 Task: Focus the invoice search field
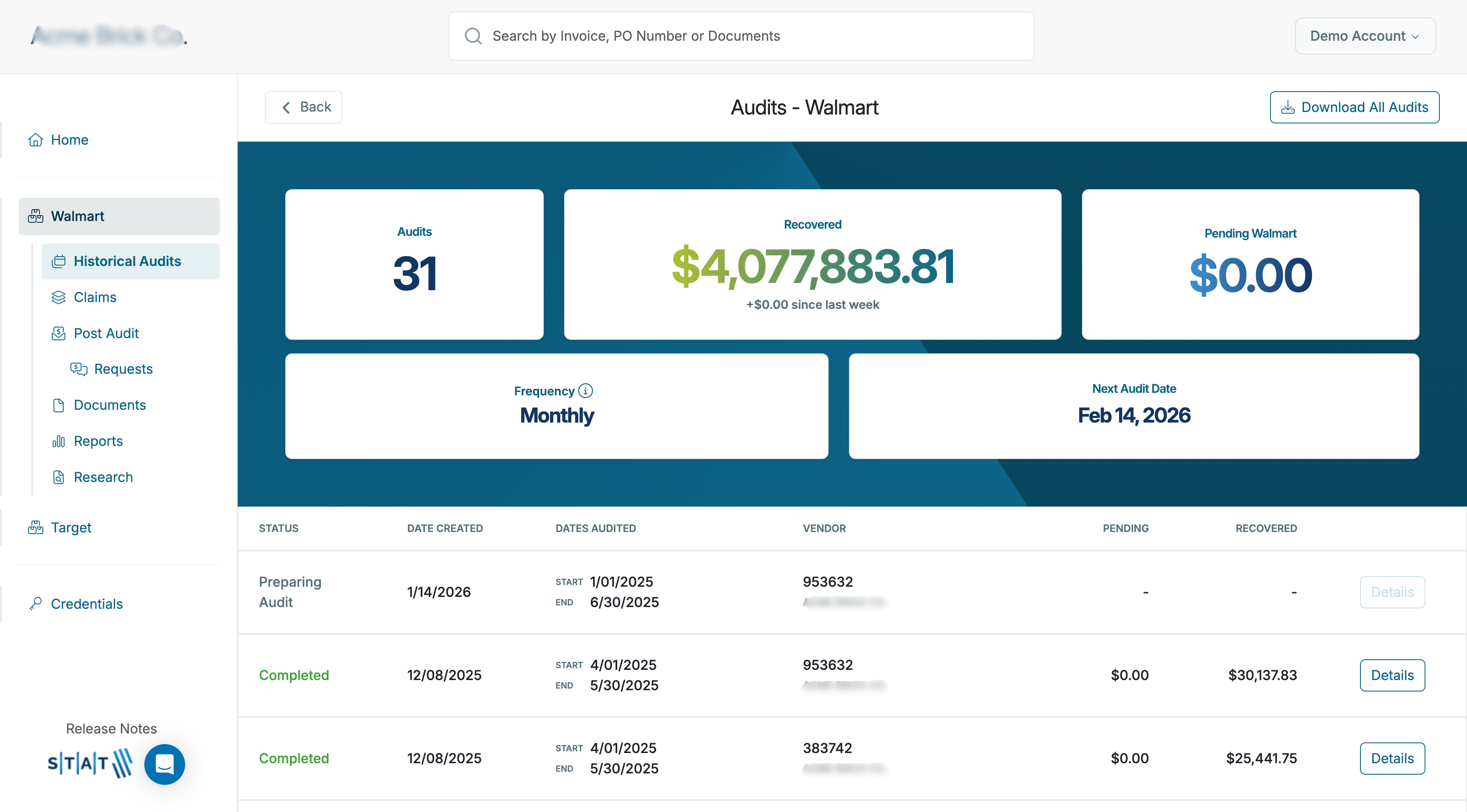740,36
